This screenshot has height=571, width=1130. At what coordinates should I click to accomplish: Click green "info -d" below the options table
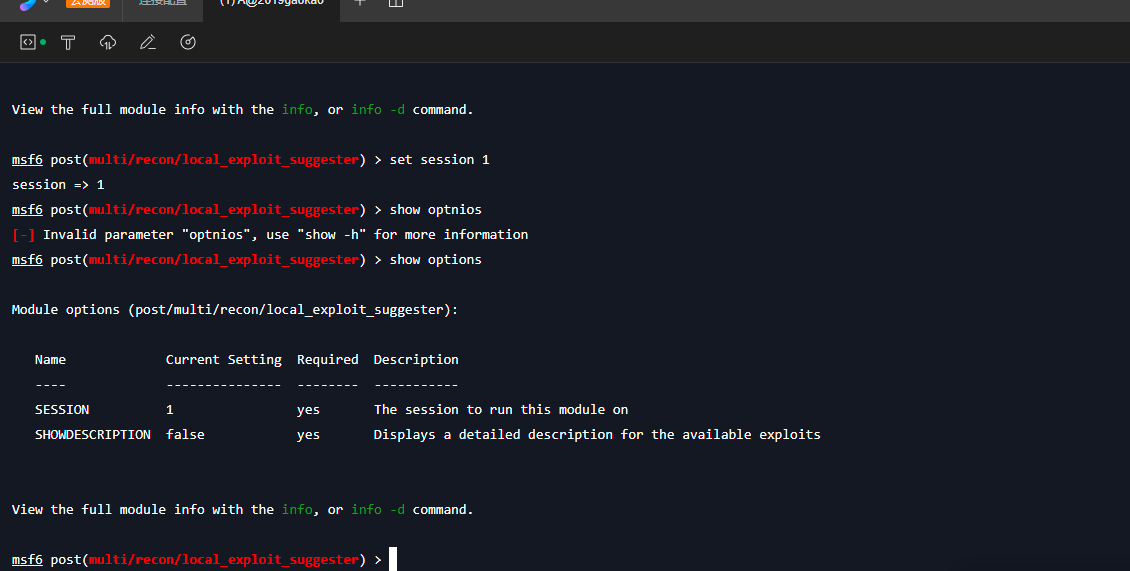(378, 509)
